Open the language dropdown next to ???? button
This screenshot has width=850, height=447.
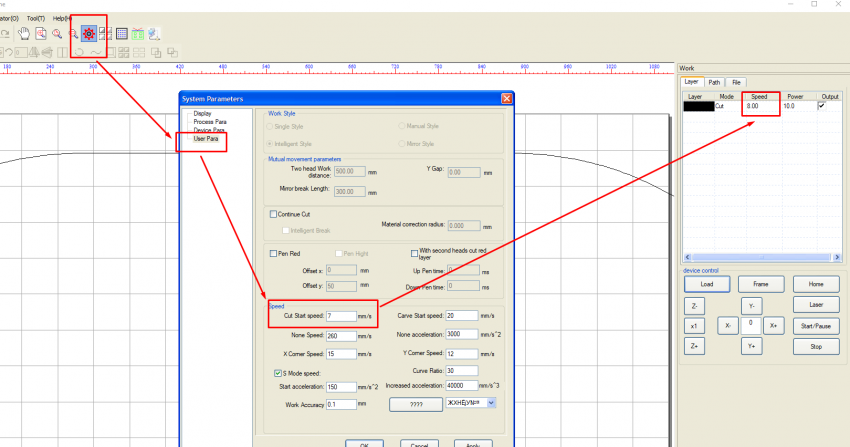(491, 403)
